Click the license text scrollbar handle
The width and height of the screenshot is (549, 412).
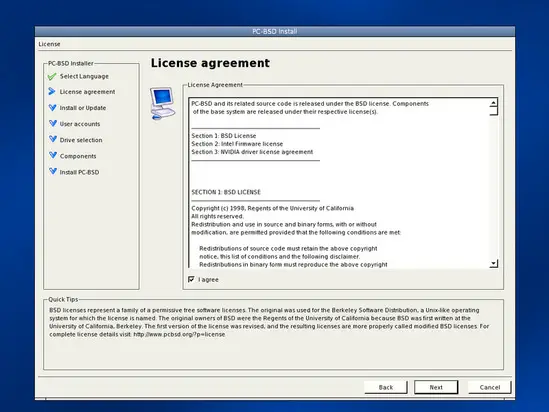coord(493,111)
